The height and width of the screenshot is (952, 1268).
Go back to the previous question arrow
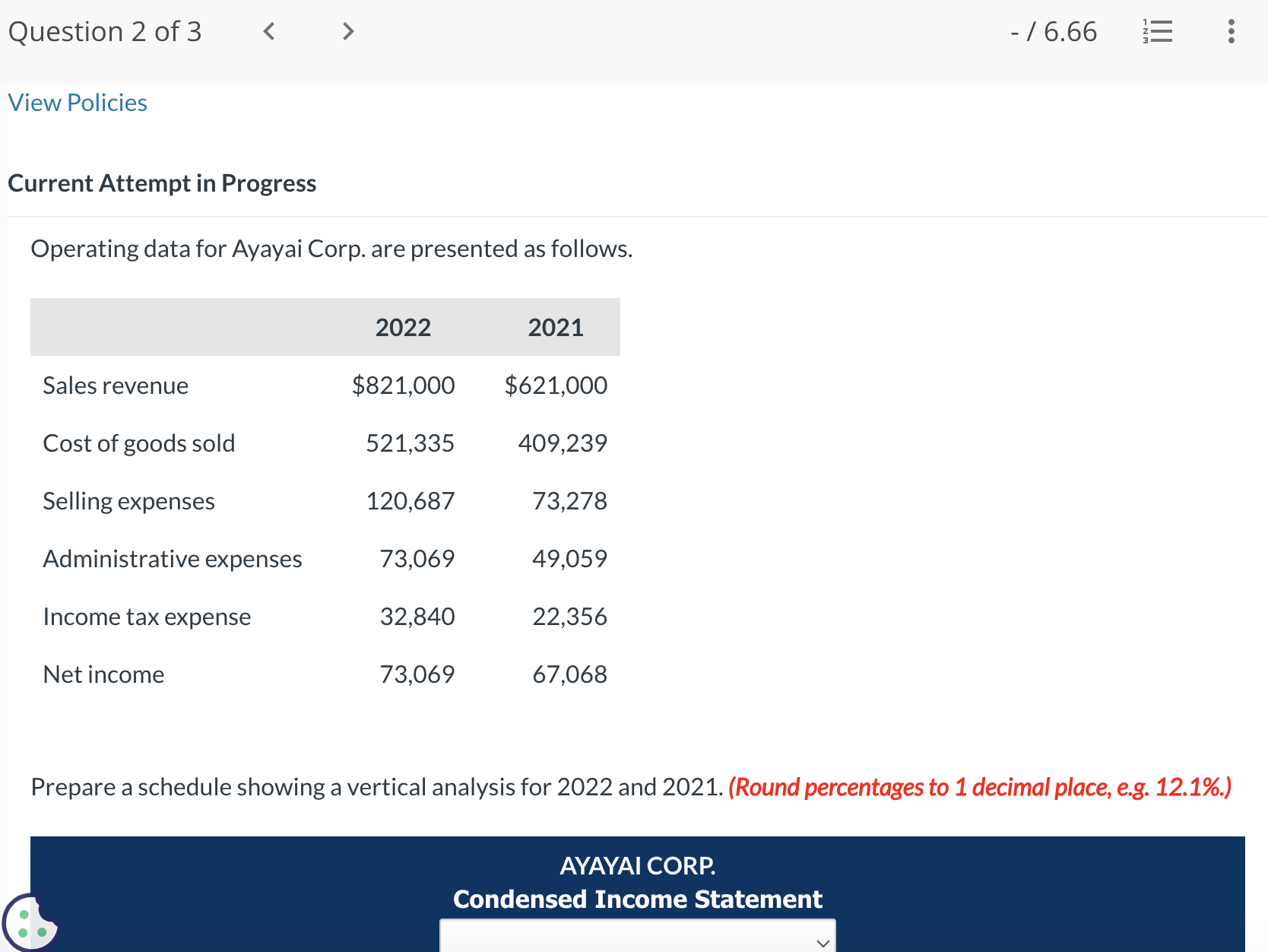click(268, 31)
